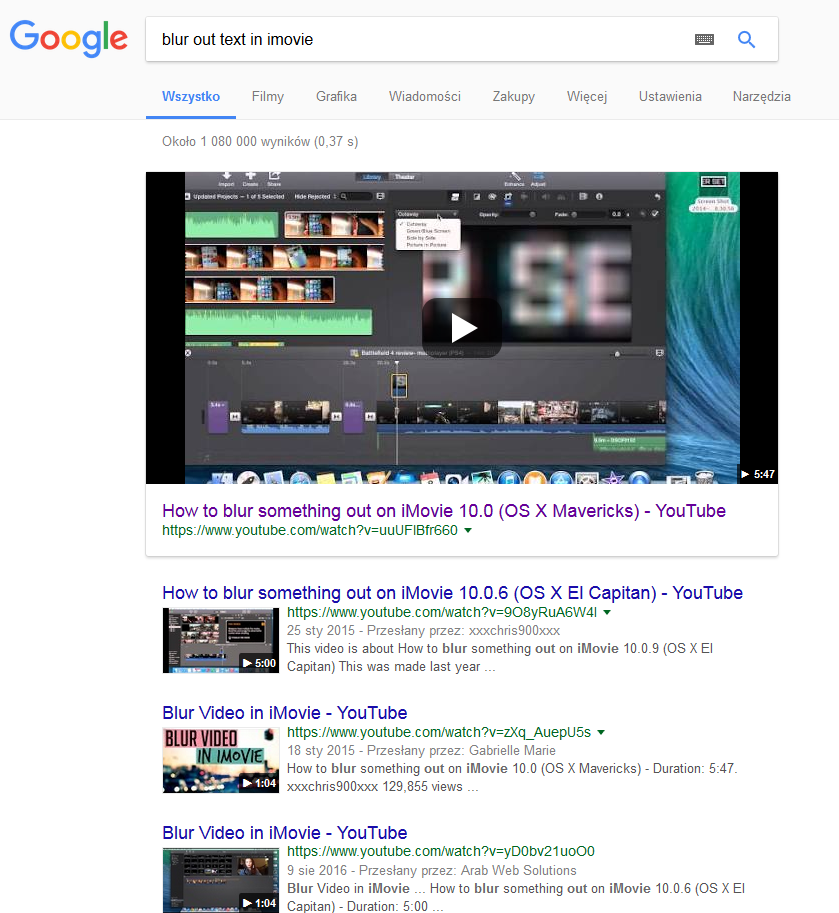Click the '9 sie 2016 - Przesłany przez: Arab Web Solutions' line
The image size is (839, 913).
click(x=431, y=870)
